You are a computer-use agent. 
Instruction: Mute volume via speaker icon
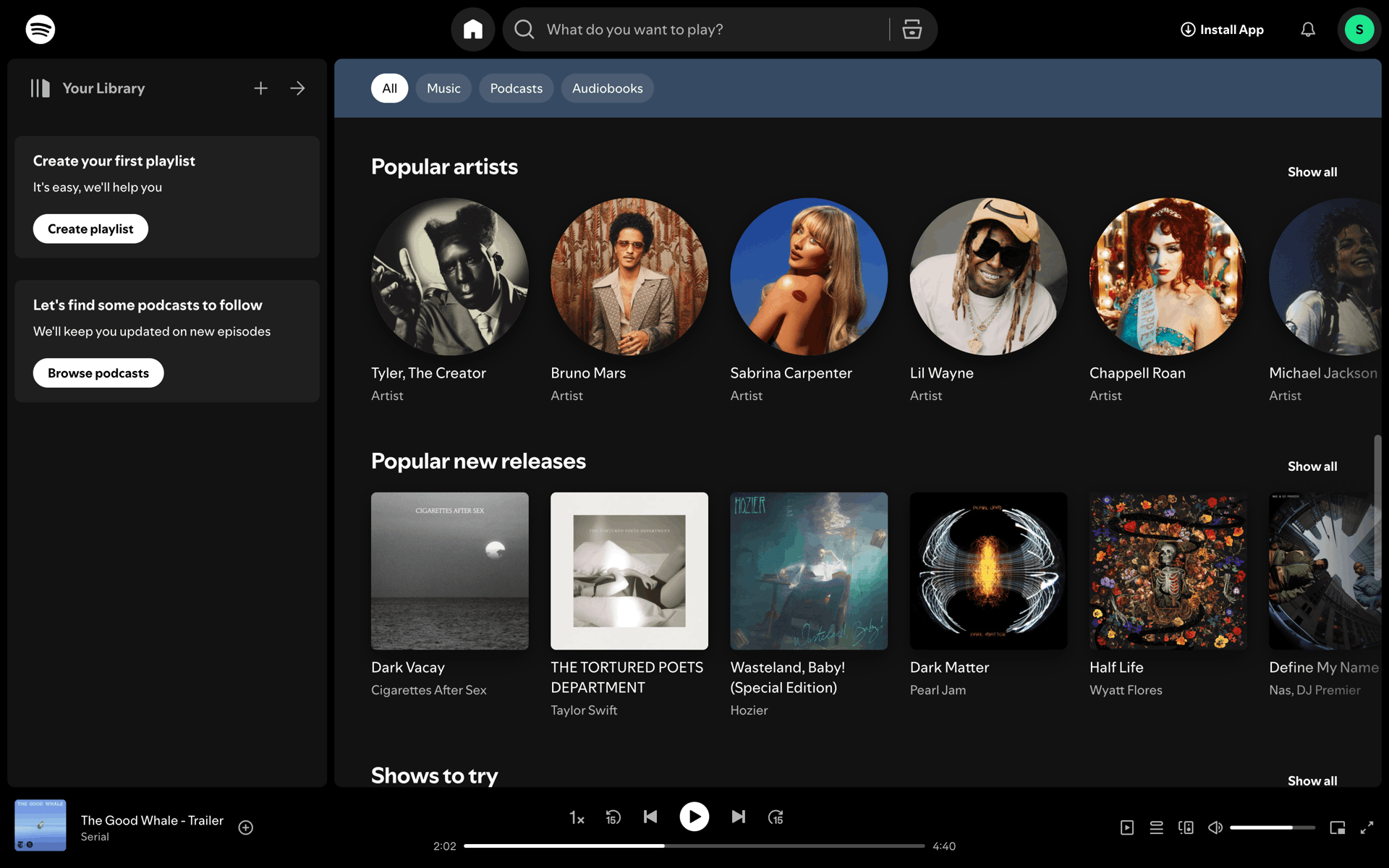tap(1215, 827)
